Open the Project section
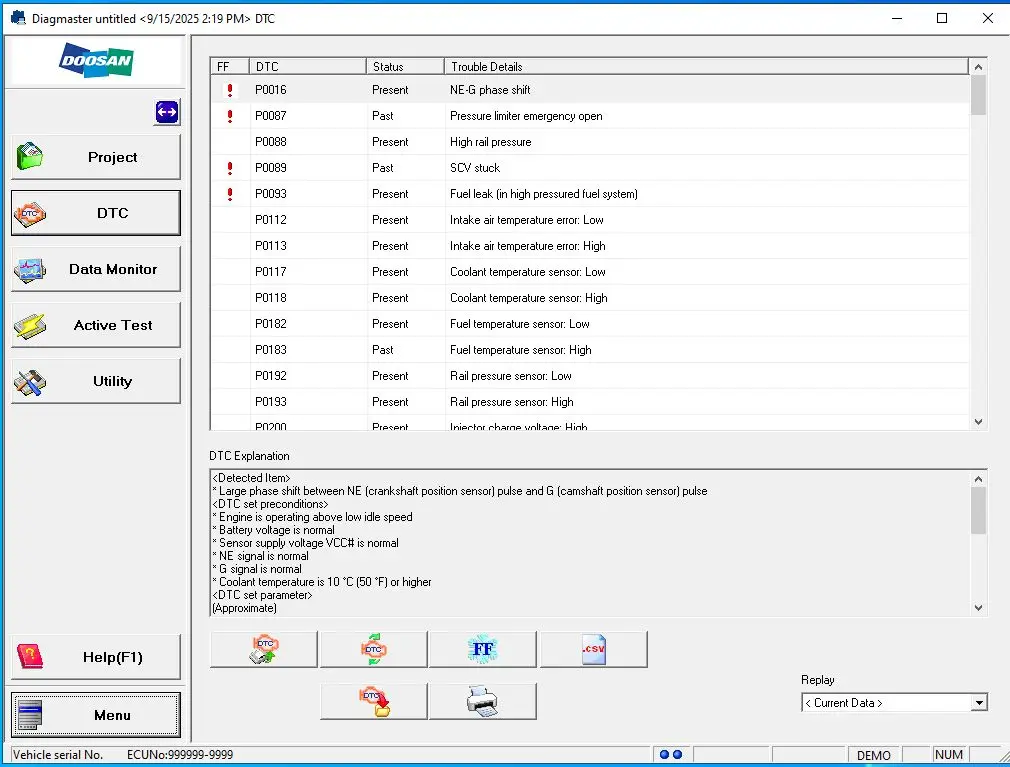The width and height of the screenshot is (1010, 767). tap(96, 157)
